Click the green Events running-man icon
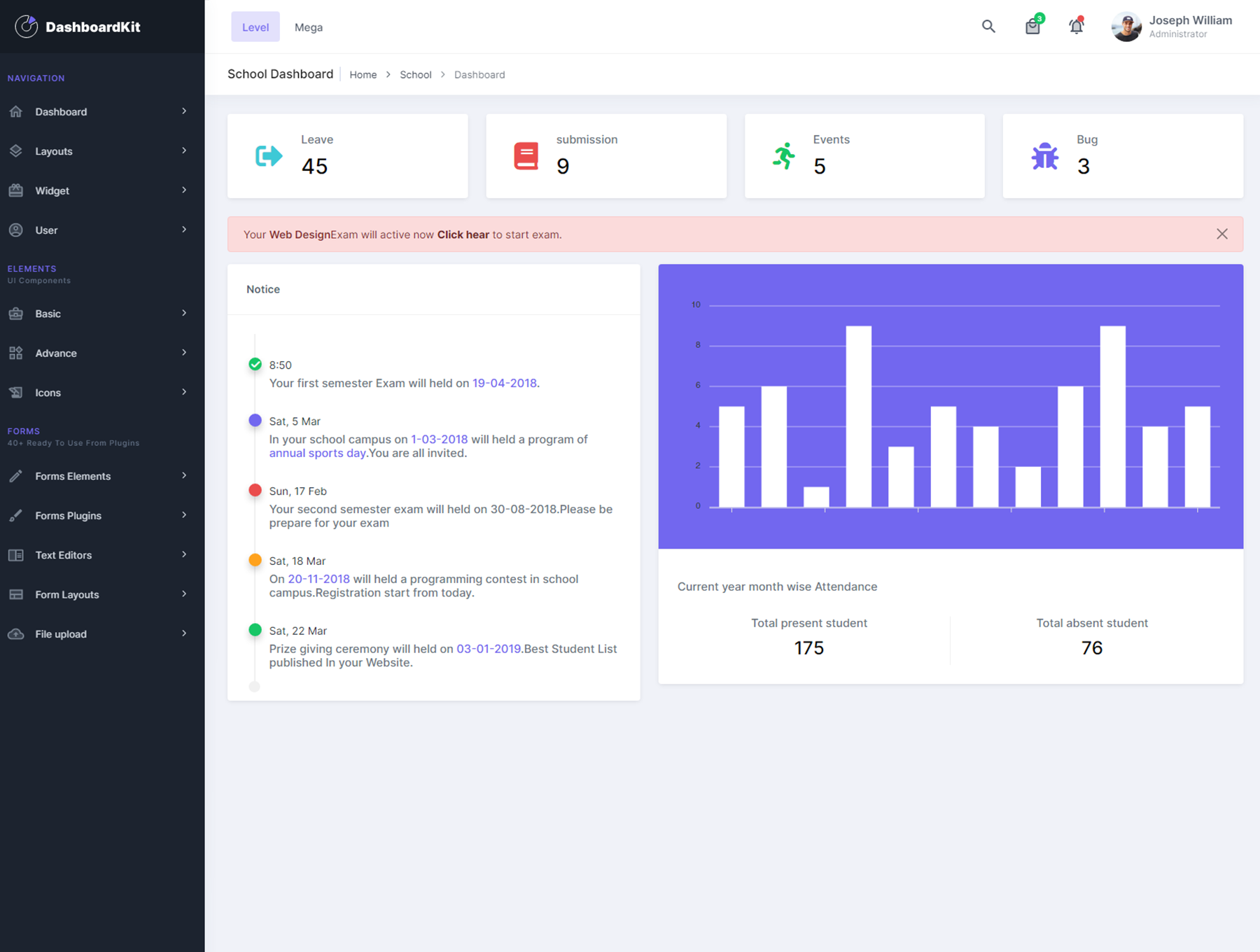Image resolution: width=1260 pixels, height=952 pixels. pos(784,155)
